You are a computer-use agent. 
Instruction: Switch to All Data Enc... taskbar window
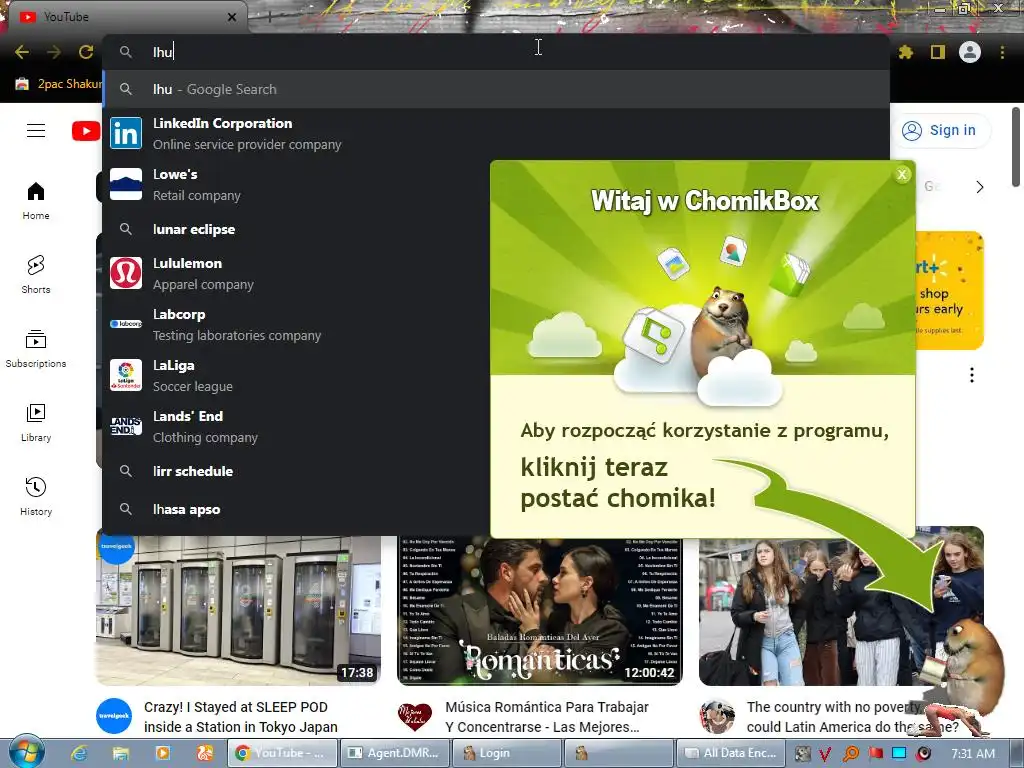[x=731, y=753]
